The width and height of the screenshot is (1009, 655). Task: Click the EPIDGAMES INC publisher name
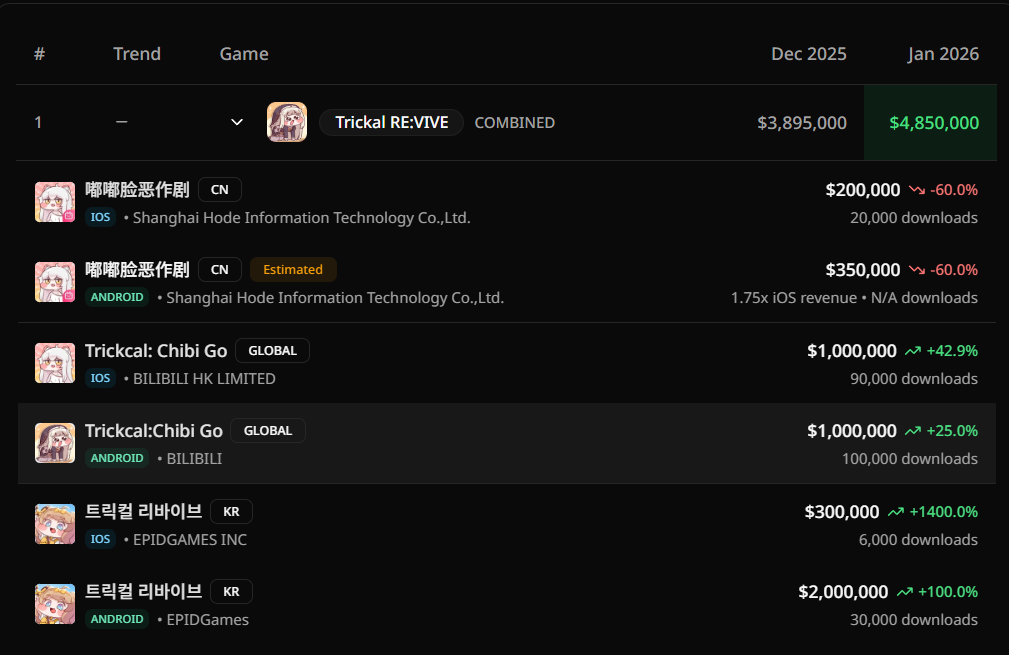tap(190, 539)
